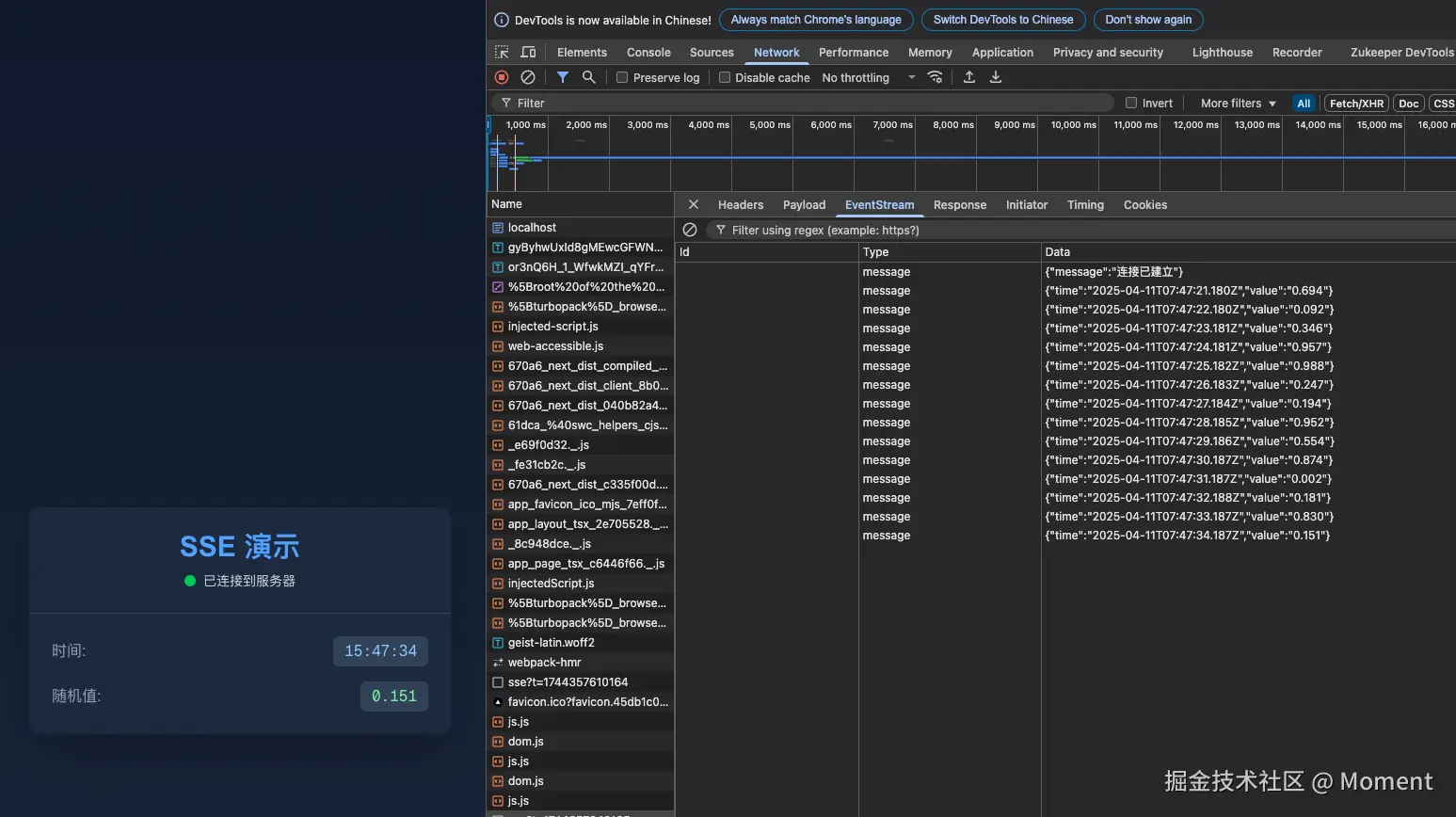Toggle the device toolbar icon

point(528,52)
